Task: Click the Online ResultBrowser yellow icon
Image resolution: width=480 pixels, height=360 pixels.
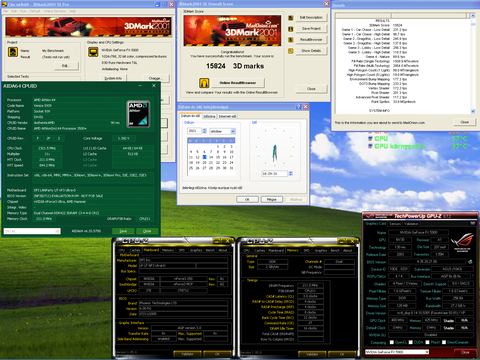Action: tap(204, 82)
